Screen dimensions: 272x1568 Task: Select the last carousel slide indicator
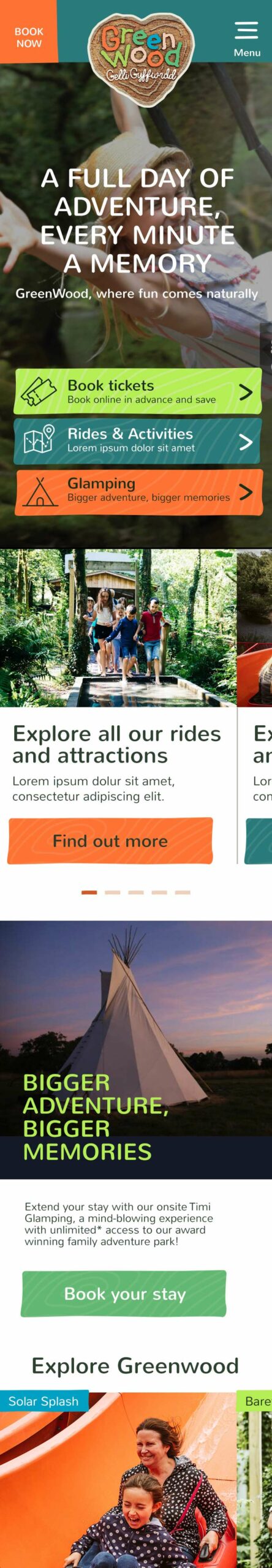183,892
